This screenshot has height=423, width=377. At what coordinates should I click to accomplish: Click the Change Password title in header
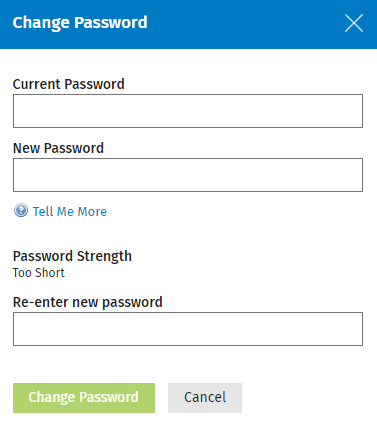coord(80,23)
